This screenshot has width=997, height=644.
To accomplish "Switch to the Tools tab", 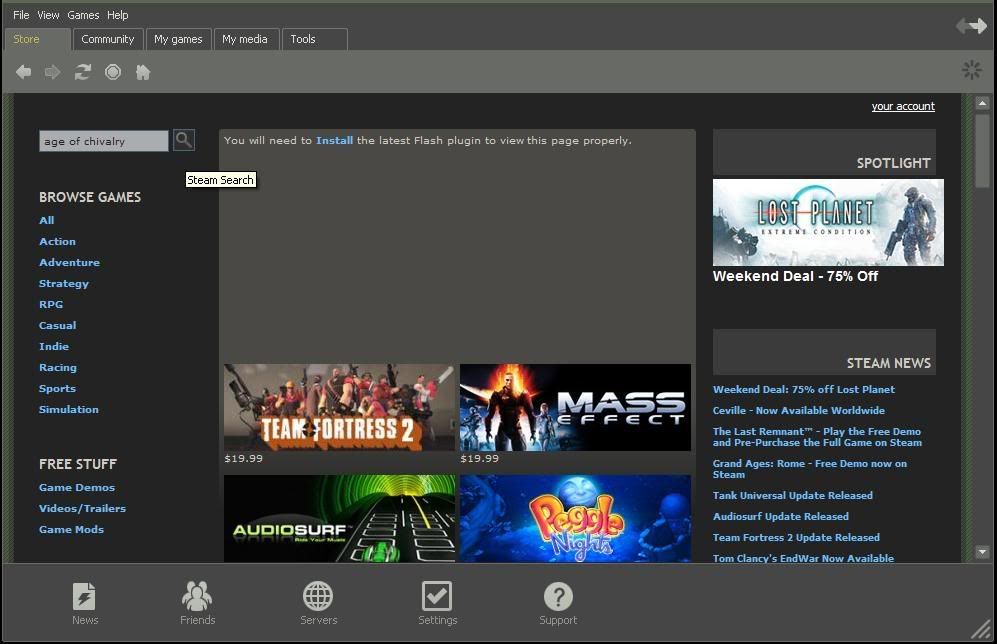I will click(315, 39).
